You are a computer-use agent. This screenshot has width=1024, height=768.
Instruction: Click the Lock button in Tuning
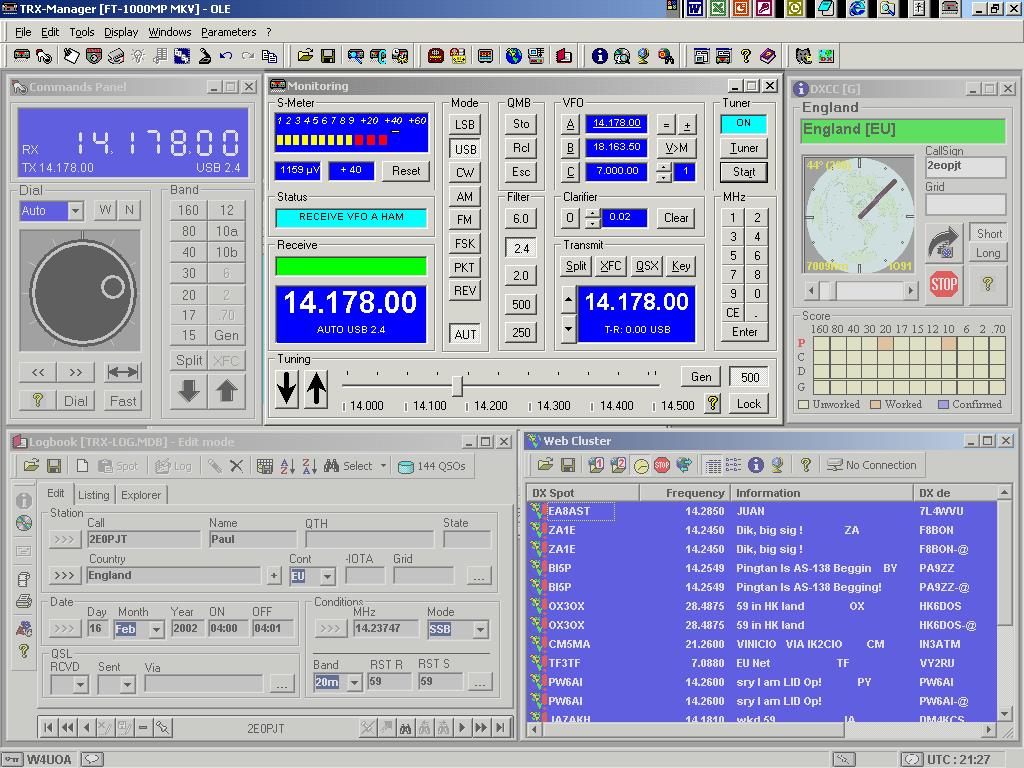pos(748,404)
